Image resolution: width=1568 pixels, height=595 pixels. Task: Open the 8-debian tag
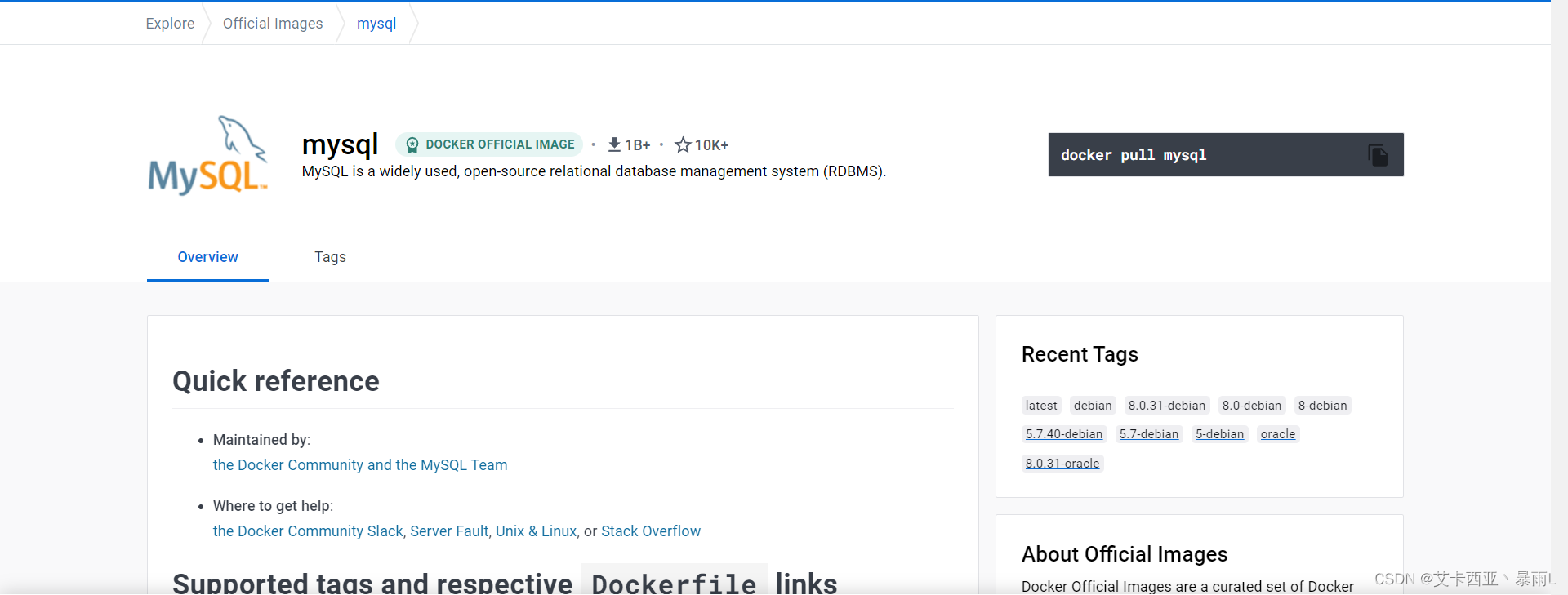pyautogui.click(x=1323, y=406)
